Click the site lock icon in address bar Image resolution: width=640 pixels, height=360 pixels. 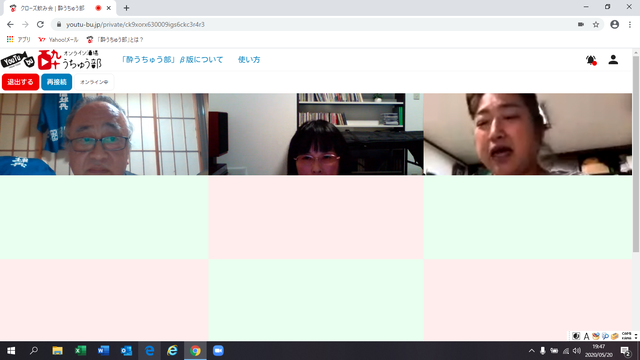click(x=59, y=24)
